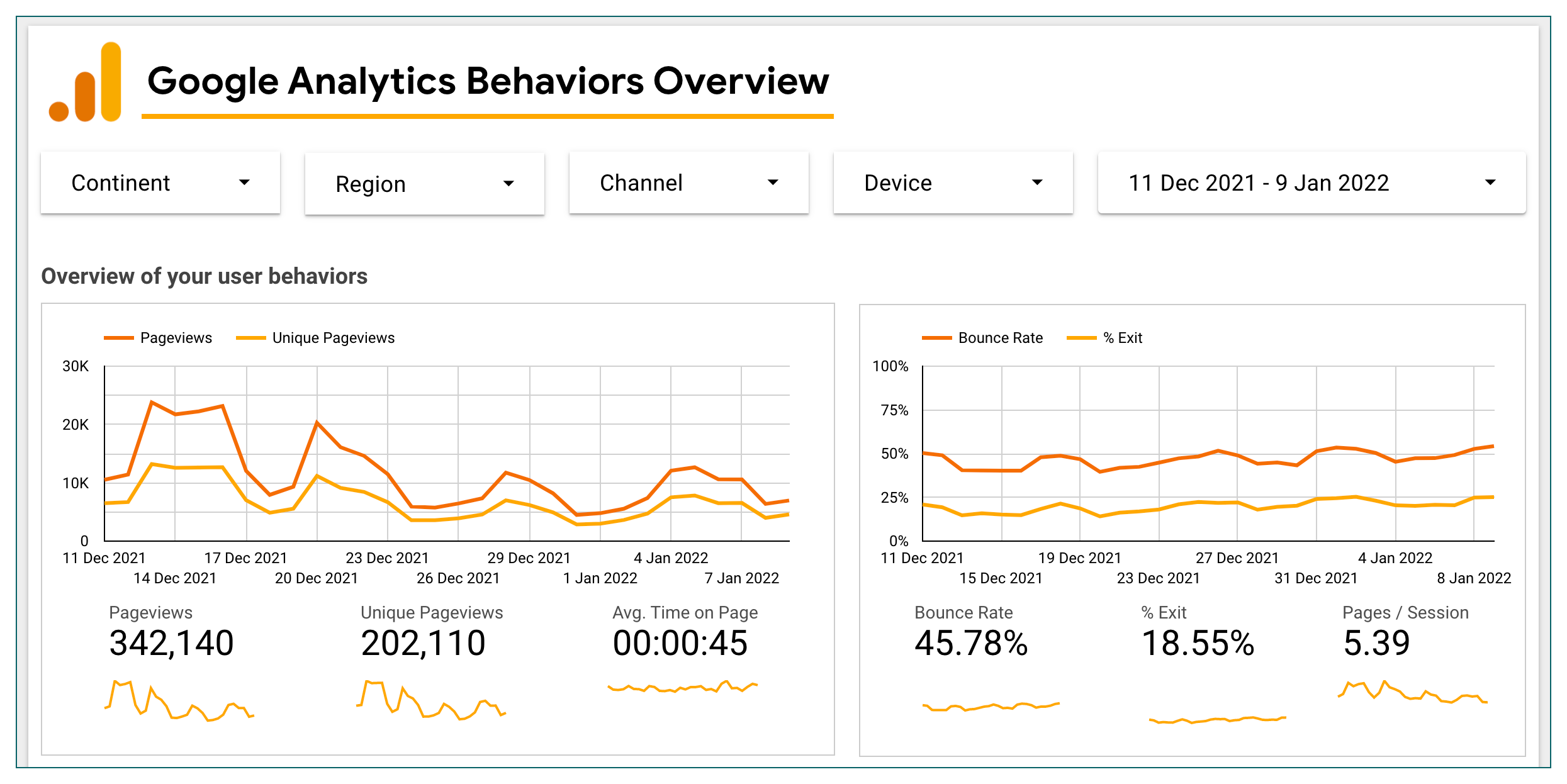1567x784 pixels.
Task: Click the Avg. Time on Page label
Action: click(685, 612)
